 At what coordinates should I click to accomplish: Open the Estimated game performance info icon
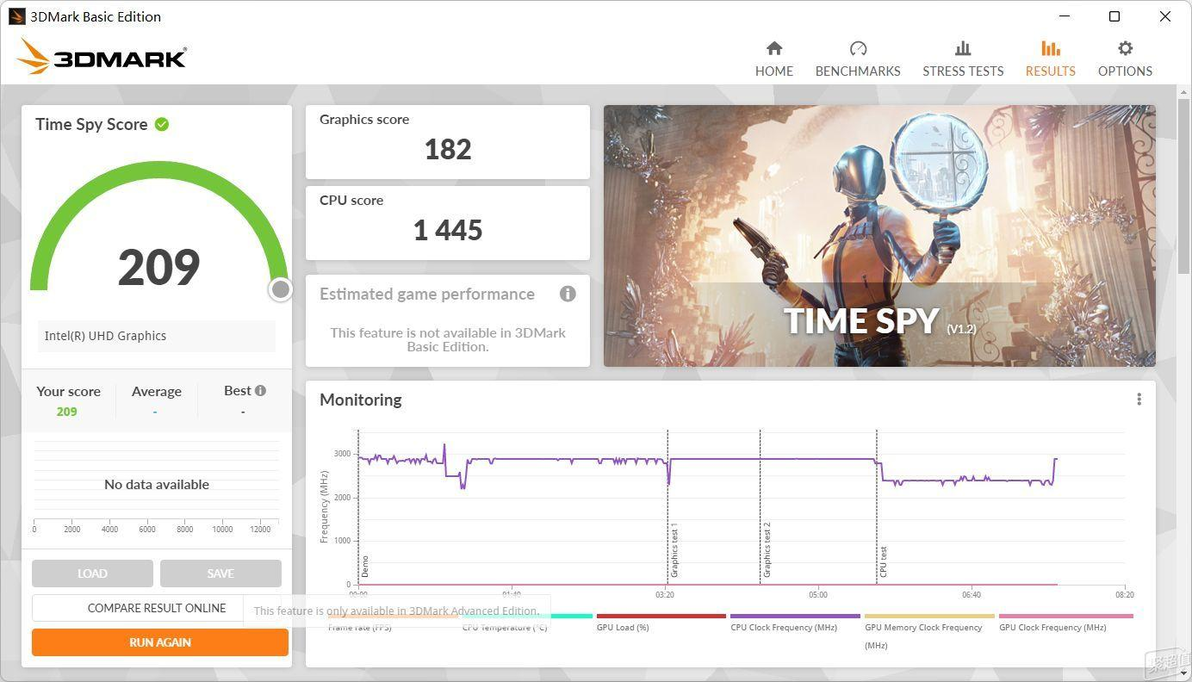567,293
